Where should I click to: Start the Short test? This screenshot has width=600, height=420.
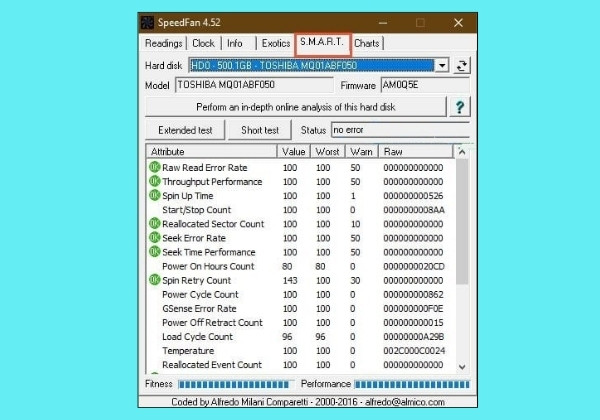click(x=260, y=130)
